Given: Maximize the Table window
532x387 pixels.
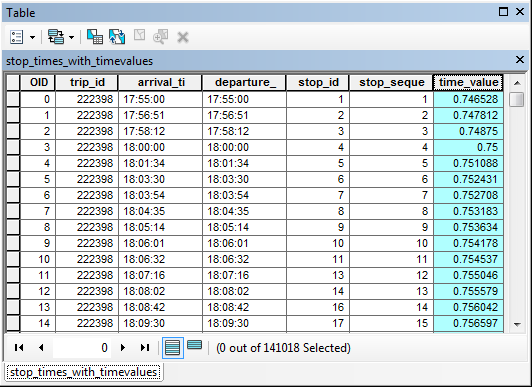Looking at the screenshot, I should [504, 12].
